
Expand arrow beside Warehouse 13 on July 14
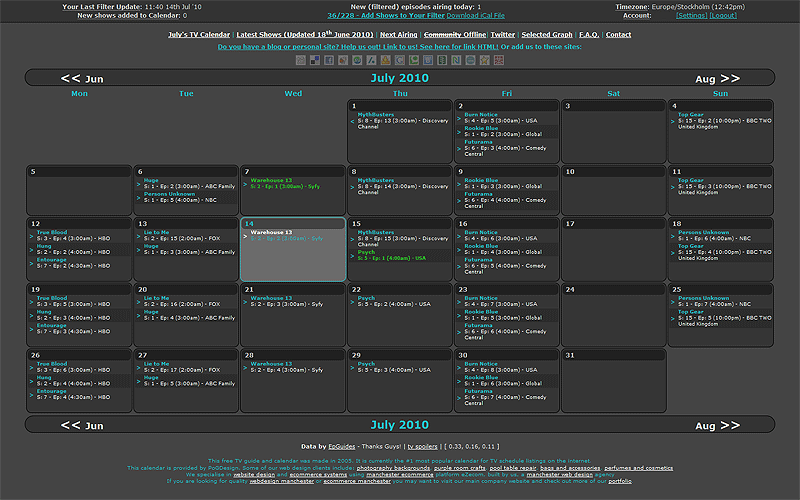click(245, 236)
